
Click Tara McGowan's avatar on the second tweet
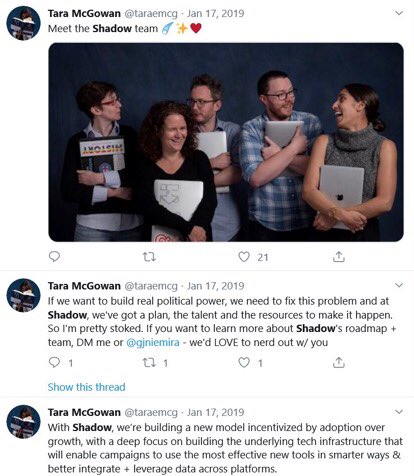click(x=23, y=295)
